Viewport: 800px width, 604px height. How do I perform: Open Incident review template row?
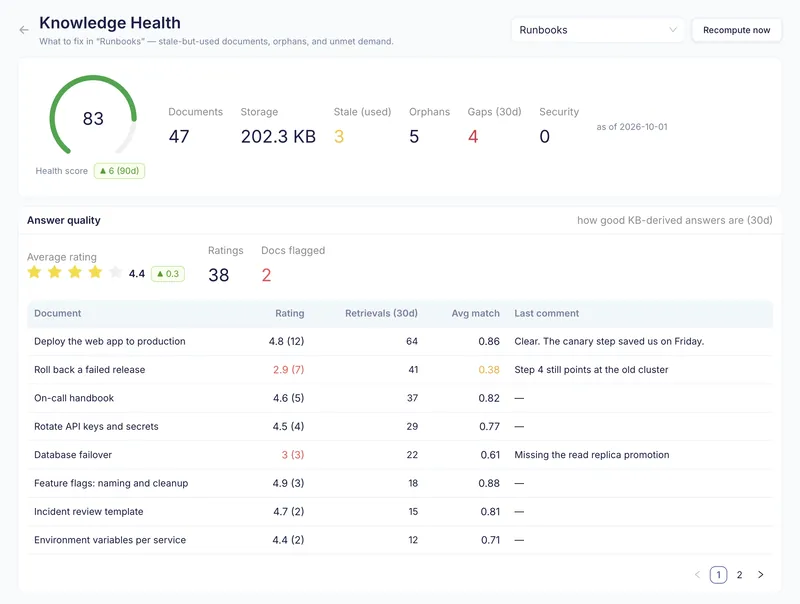pos(400,512)
